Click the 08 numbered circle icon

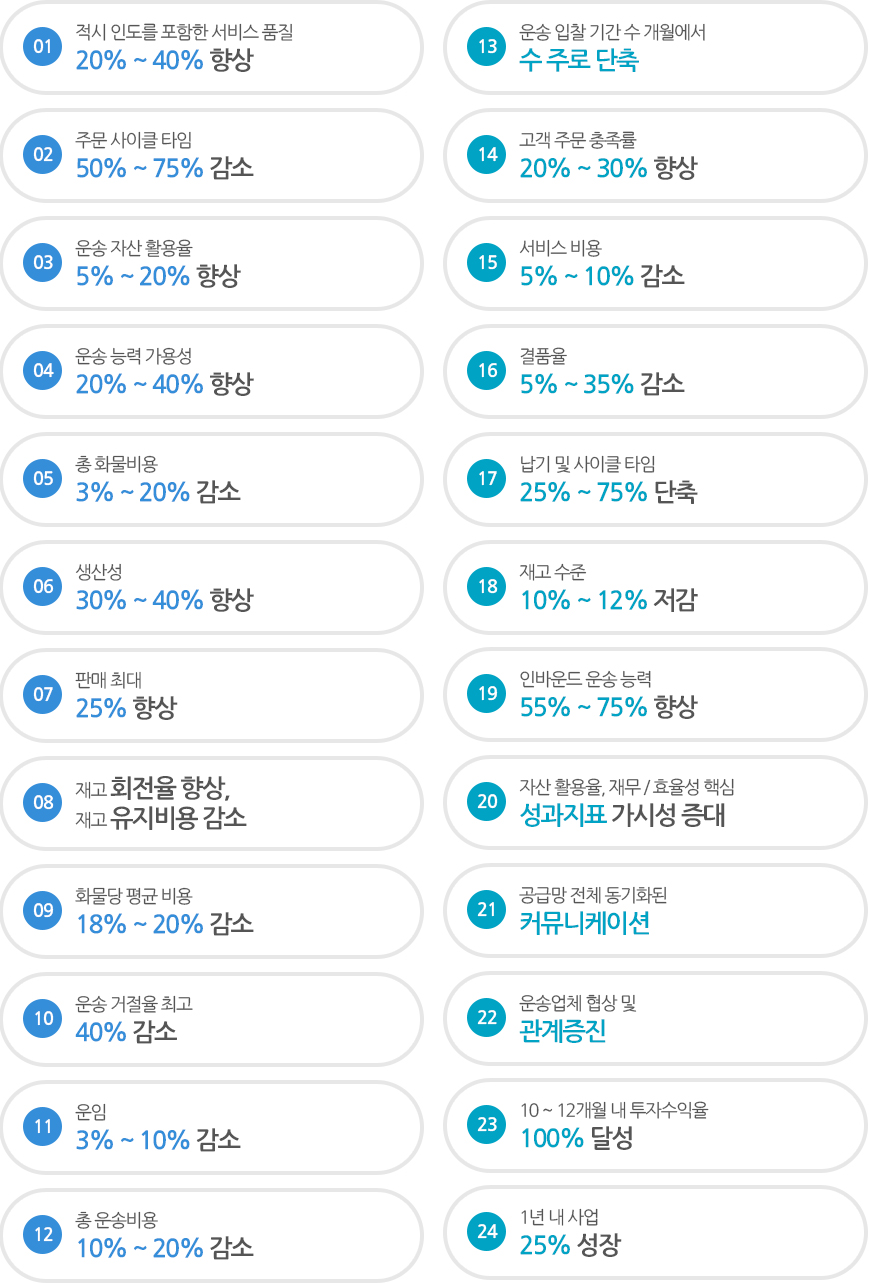[x=43, y=803]
